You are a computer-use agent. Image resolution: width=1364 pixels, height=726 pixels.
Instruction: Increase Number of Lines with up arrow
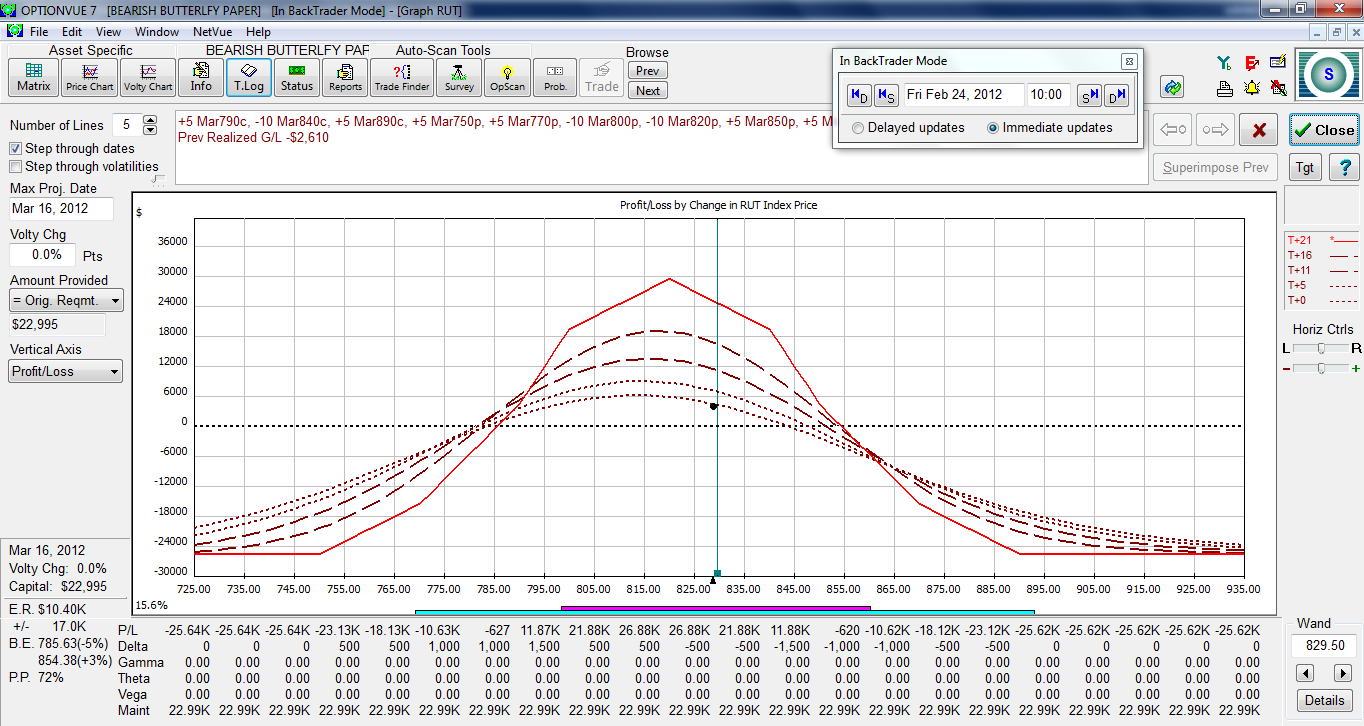[150, 120]
